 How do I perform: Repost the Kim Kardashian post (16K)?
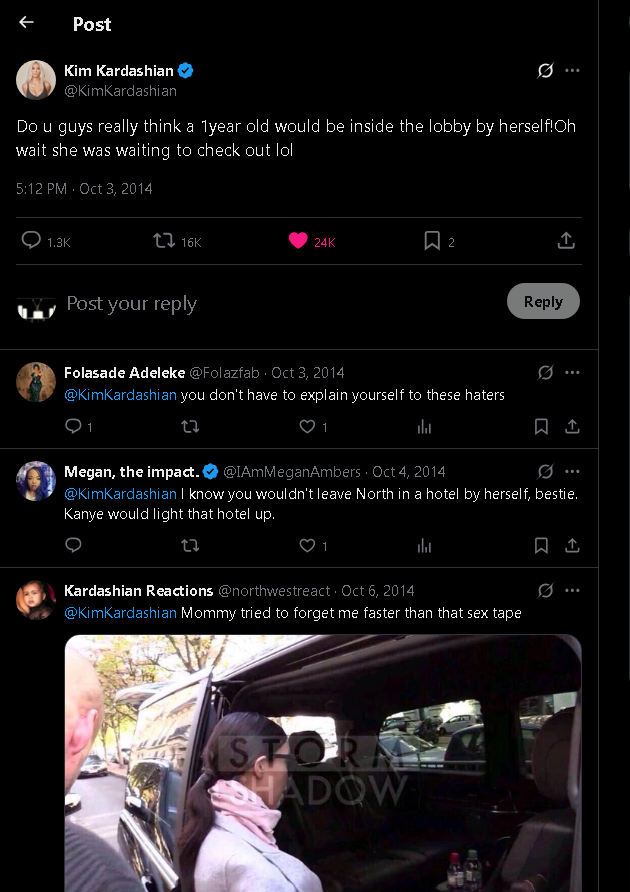click(164, 241)
